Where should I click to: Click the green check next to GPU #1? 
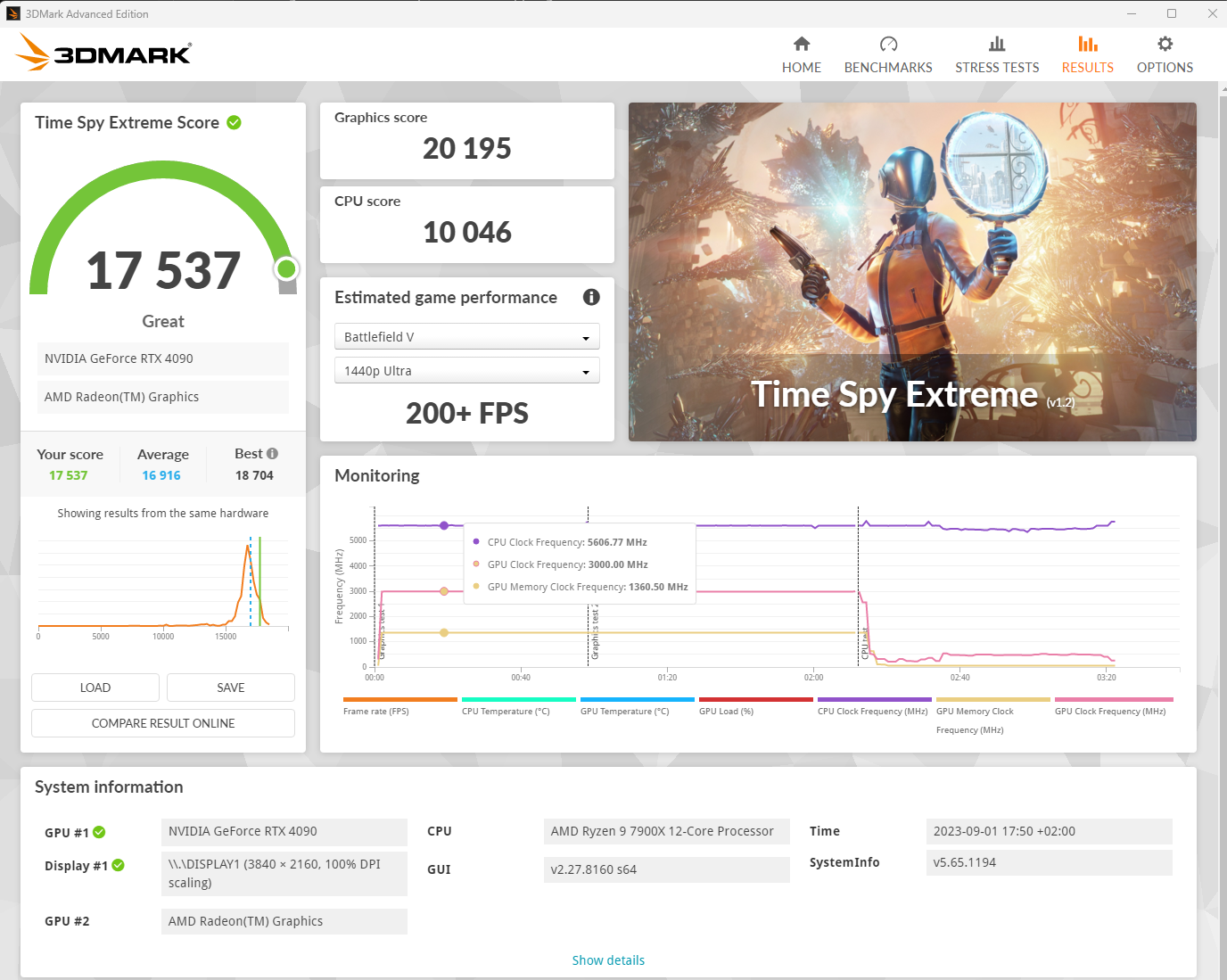click(x=99, y=832)
